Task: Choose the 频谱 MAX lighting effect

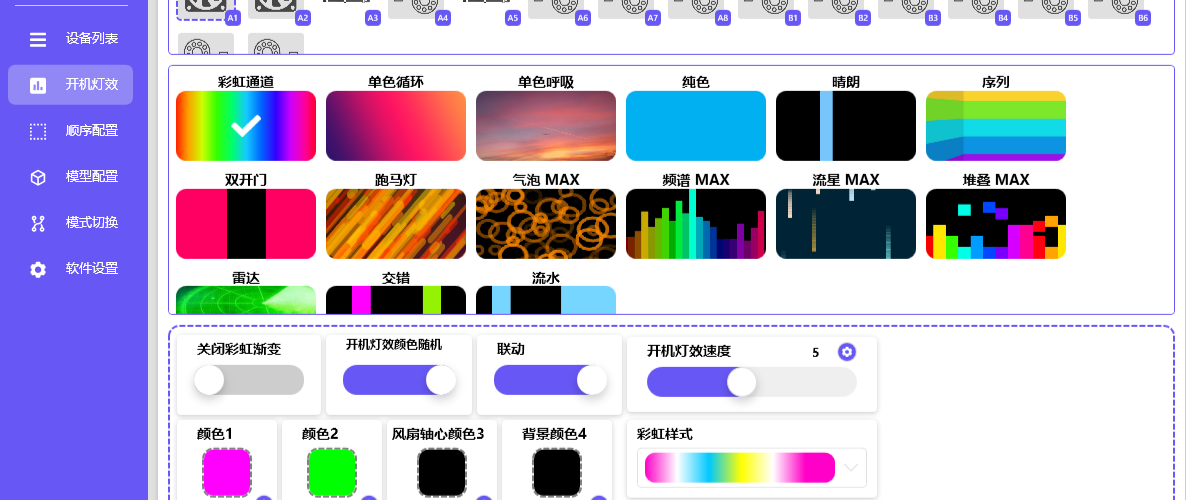Action: click(x=696, y=224)
